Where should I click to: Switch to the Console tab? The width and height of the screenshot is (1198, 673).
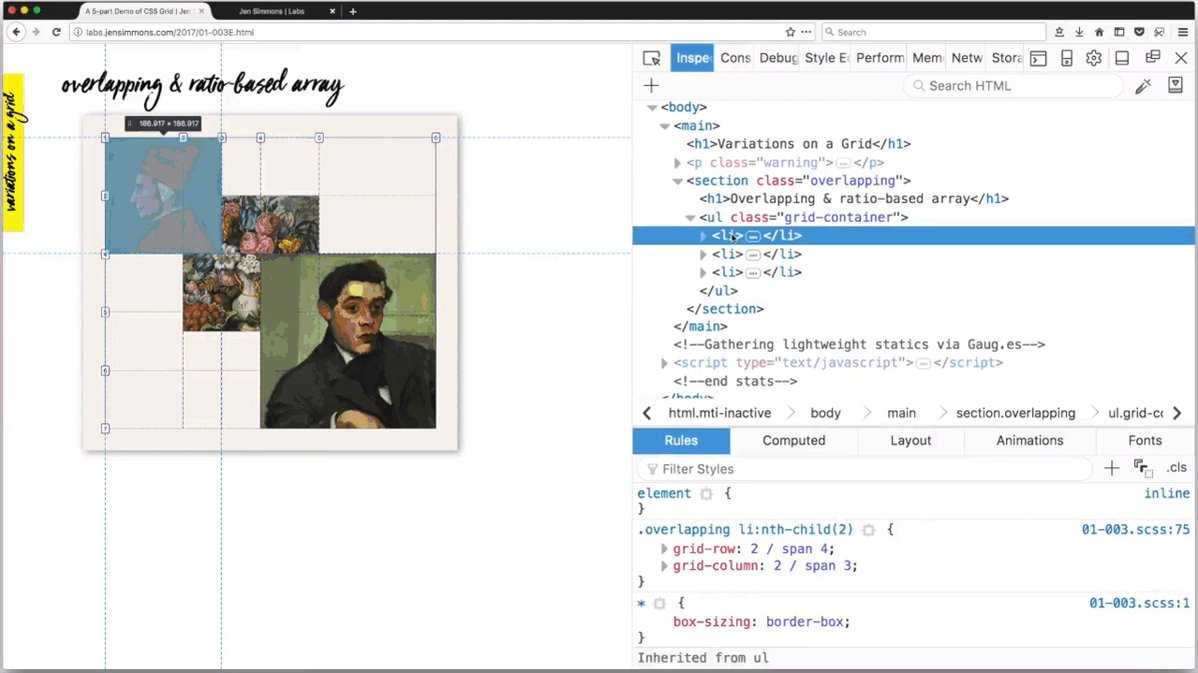pos(735,58)
